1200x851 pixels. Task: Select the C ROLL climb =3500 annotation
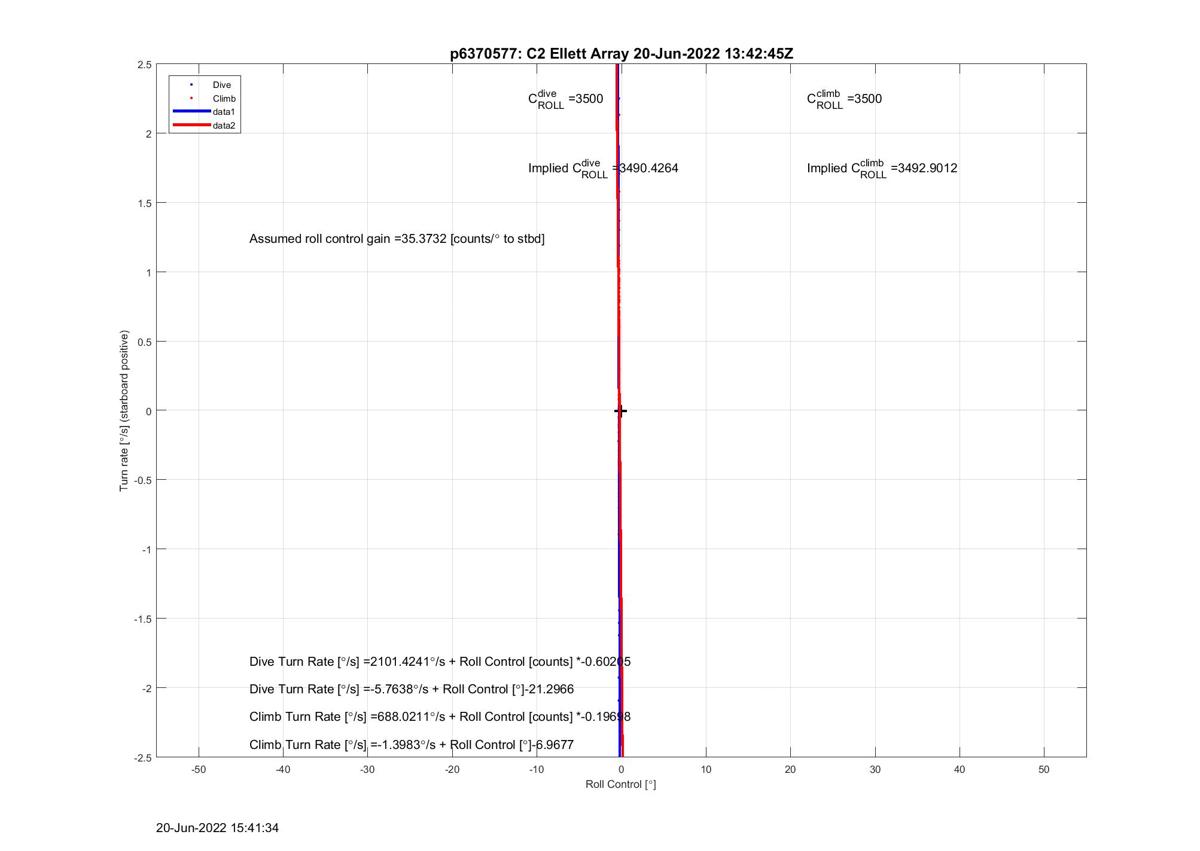(x=844, y=99)
